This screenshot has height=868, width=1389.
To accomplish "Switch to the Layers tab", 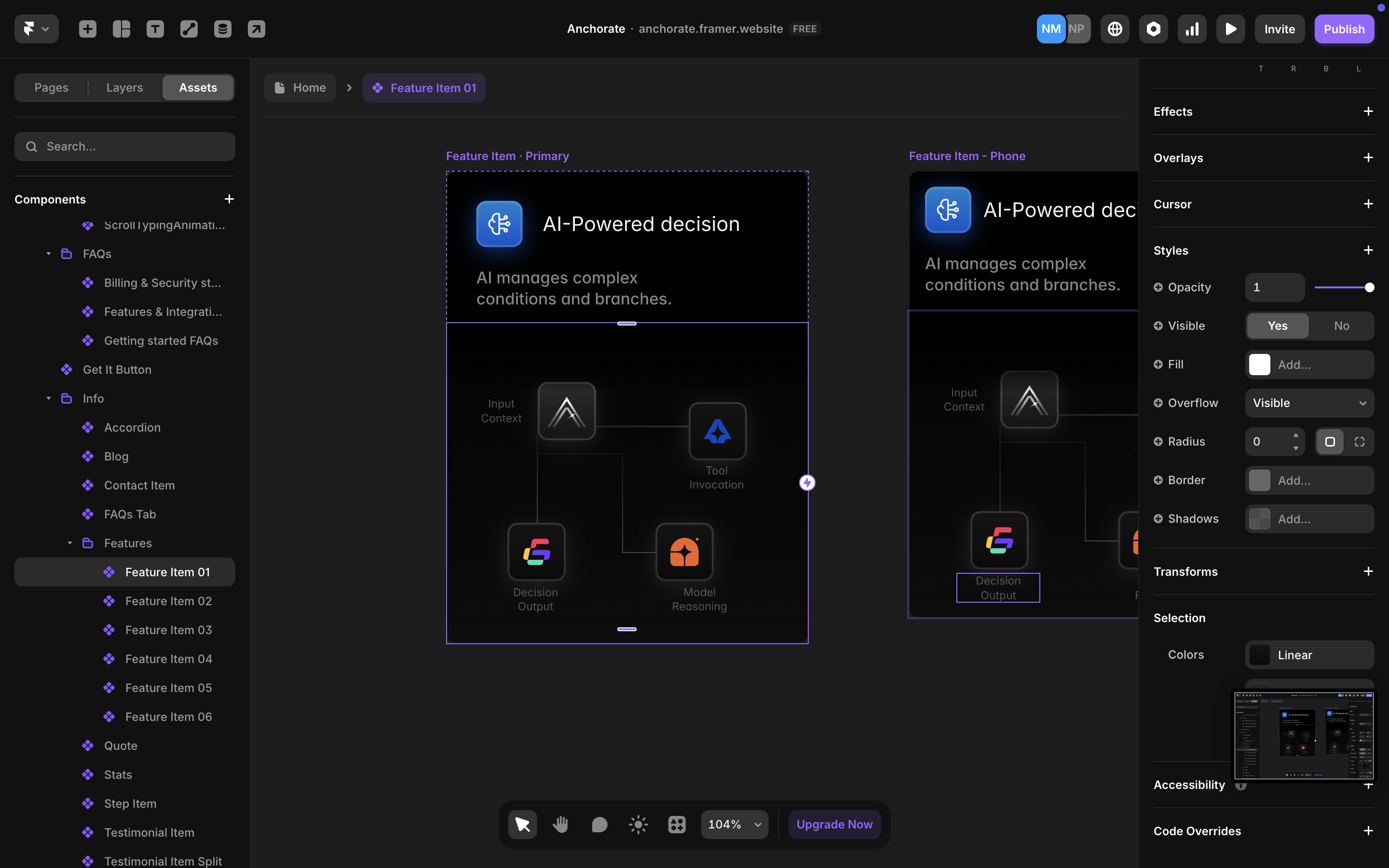I will 124,87.
